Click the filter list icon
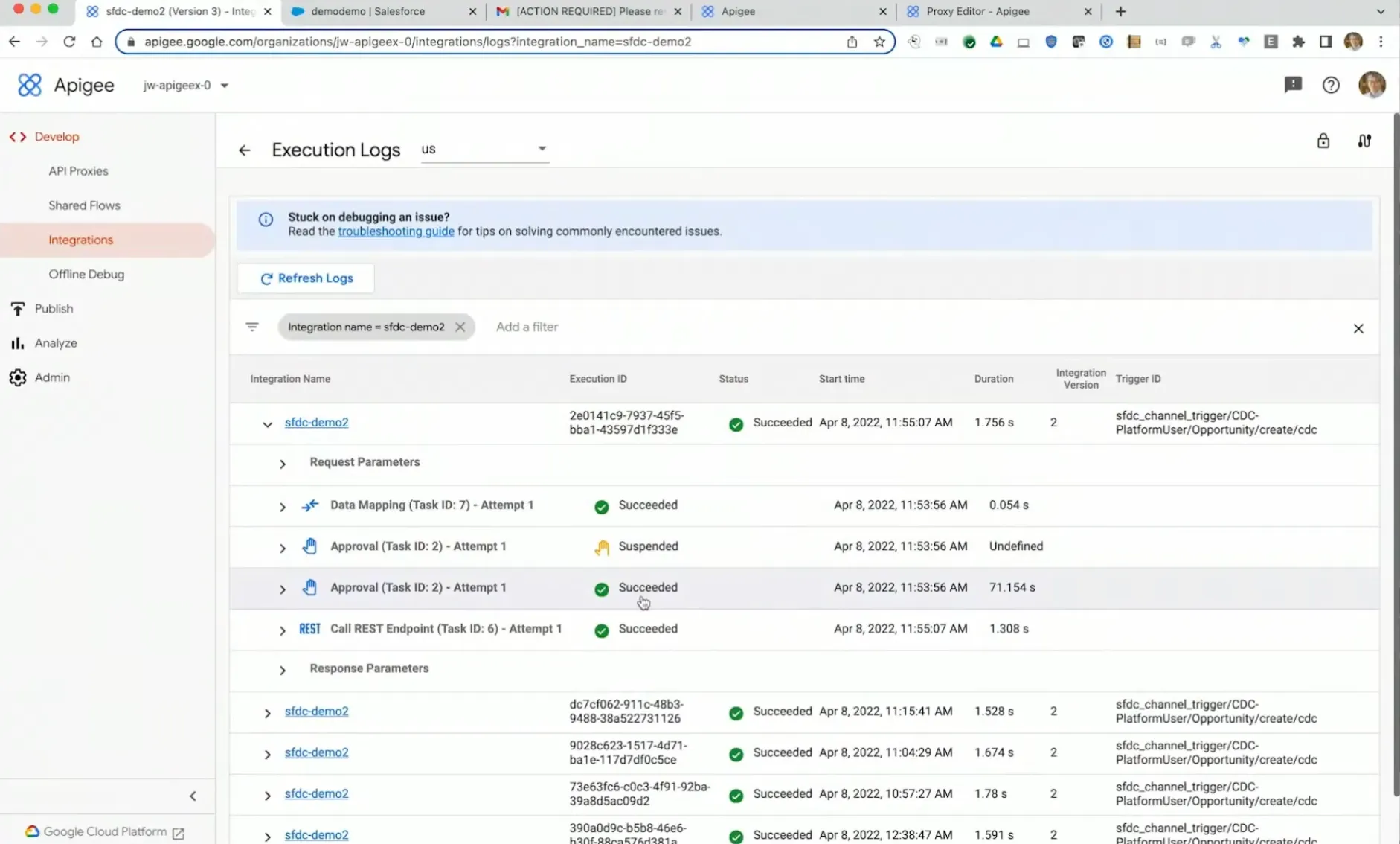The image size is (1400, 844). (252, 327)
